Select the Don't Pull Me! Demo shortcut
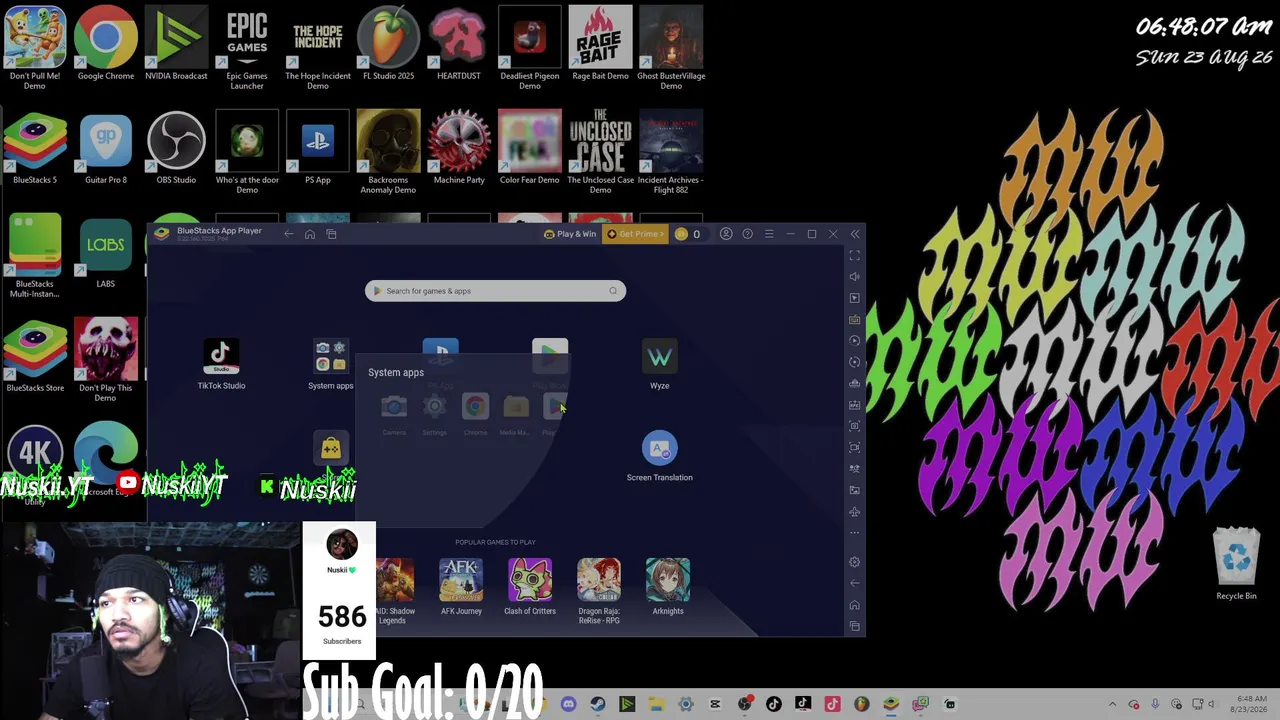 [x=35, y=49]
